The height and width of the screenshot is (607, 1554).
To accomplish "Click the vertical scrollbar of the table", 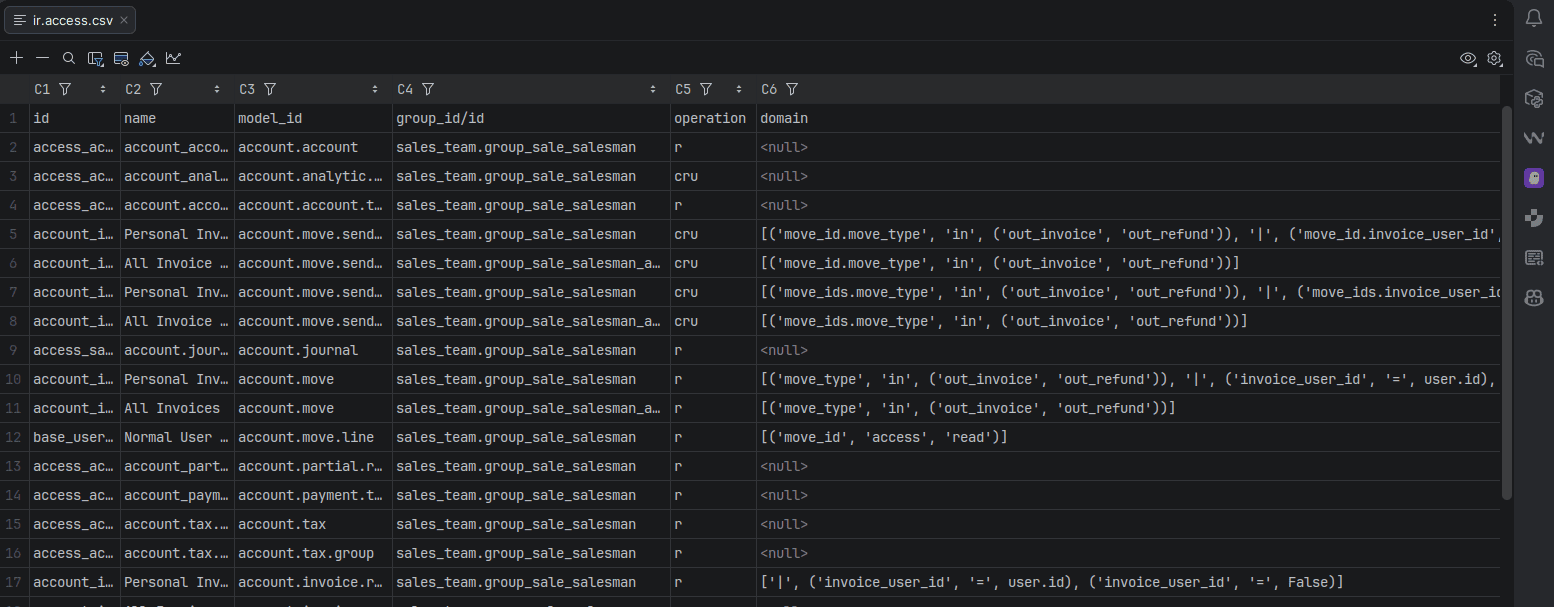I will [x=1506, y=301].
